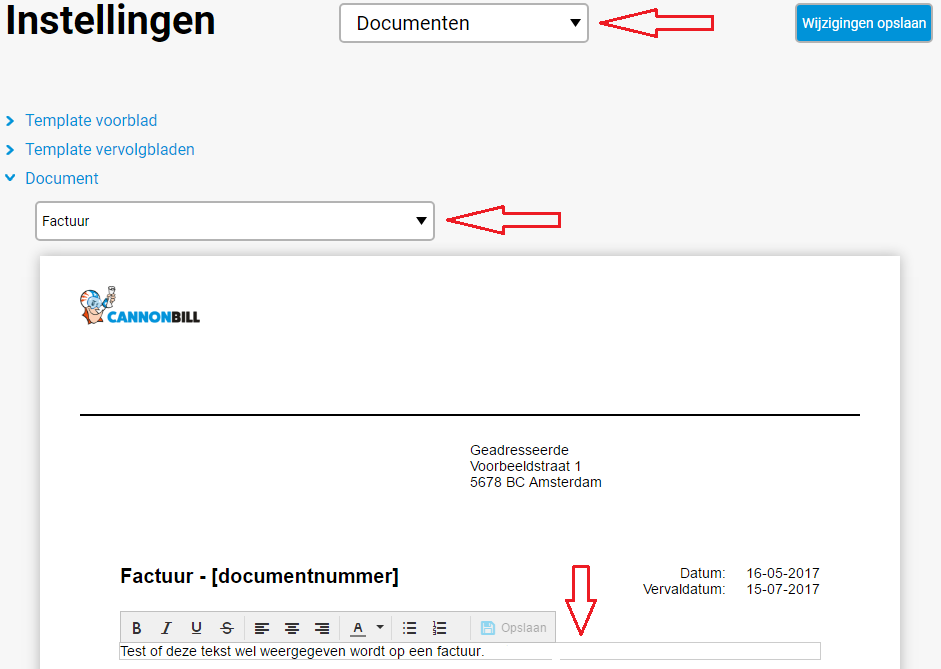Viewport: 941px width, 669px height.
Task: Click the invoice text field containing 'Test of deze tekst'
Action: tap(470, 651)
